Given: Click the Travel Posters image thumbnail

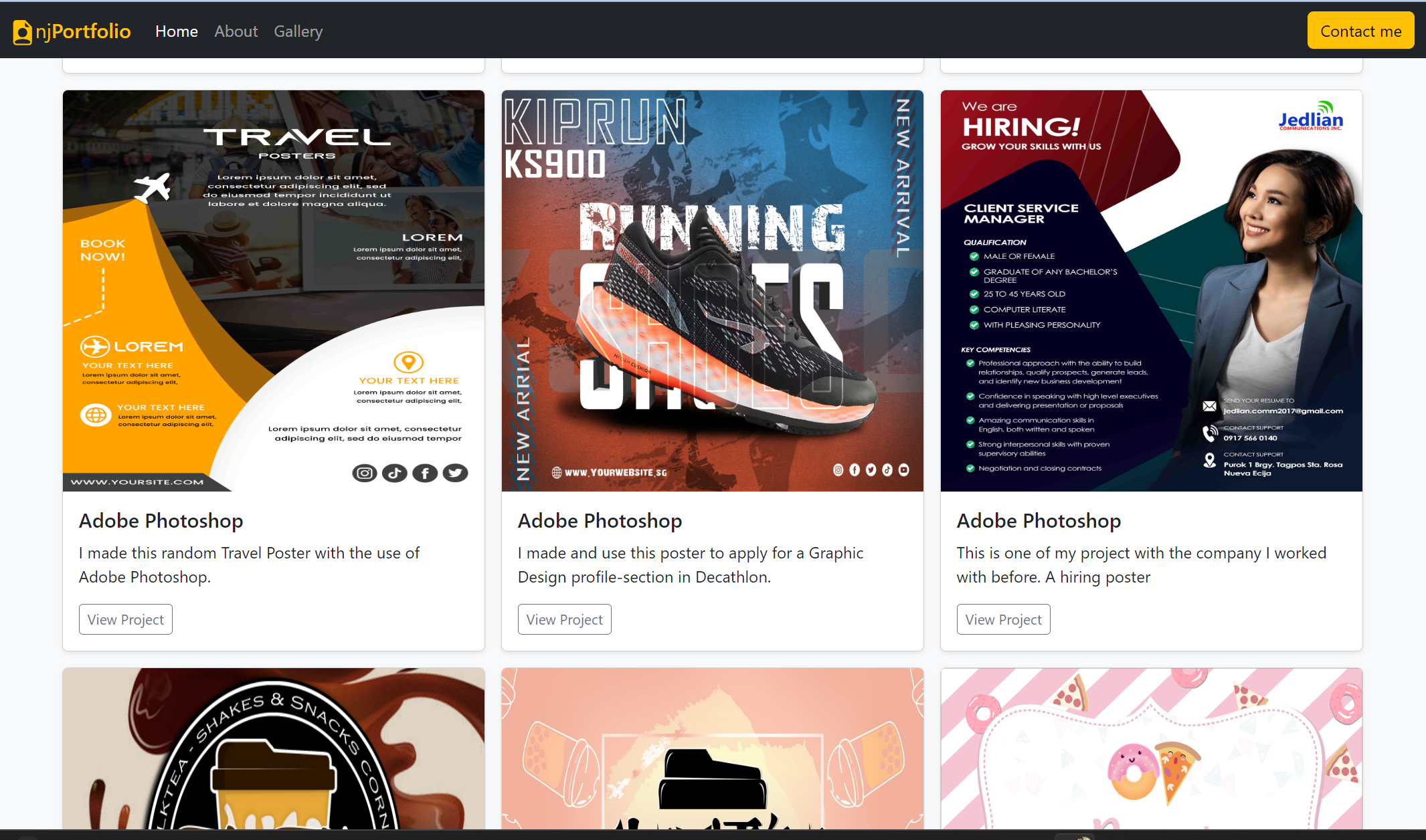Looking at the screenshot, I should tap(273, 290).
